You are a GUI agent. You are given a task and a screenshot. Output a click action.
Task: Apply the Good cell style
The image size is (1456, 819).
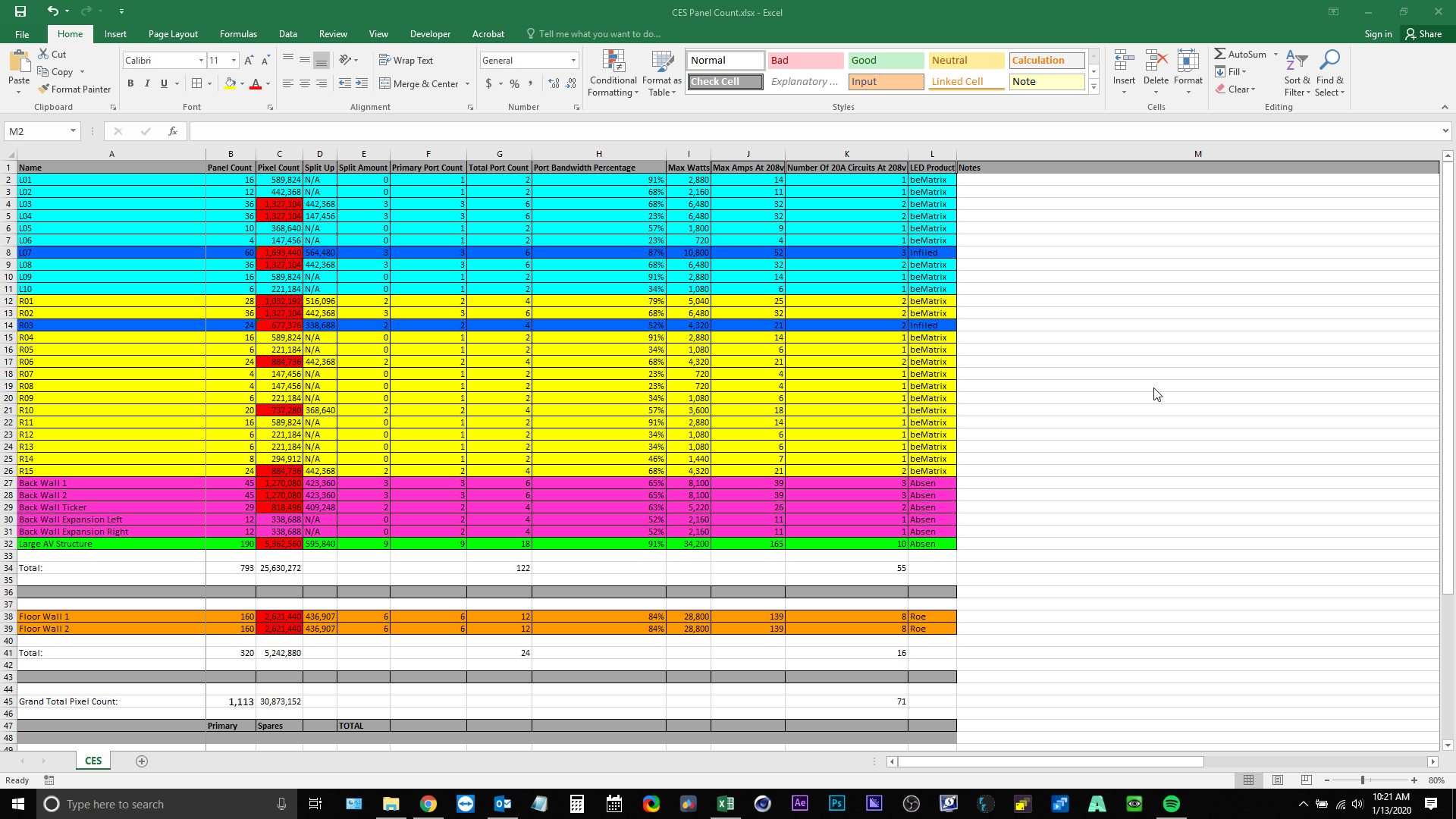click(886, 61)
